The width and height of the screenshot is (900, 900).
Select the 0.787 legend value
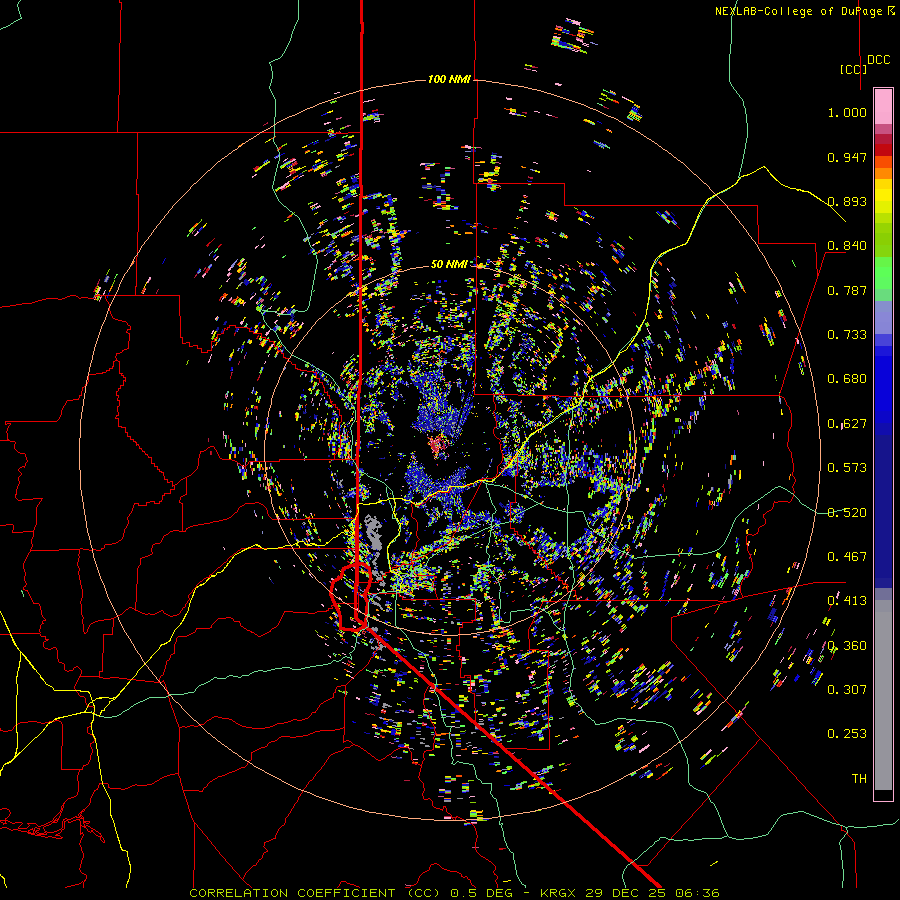[x=847, y=290]
